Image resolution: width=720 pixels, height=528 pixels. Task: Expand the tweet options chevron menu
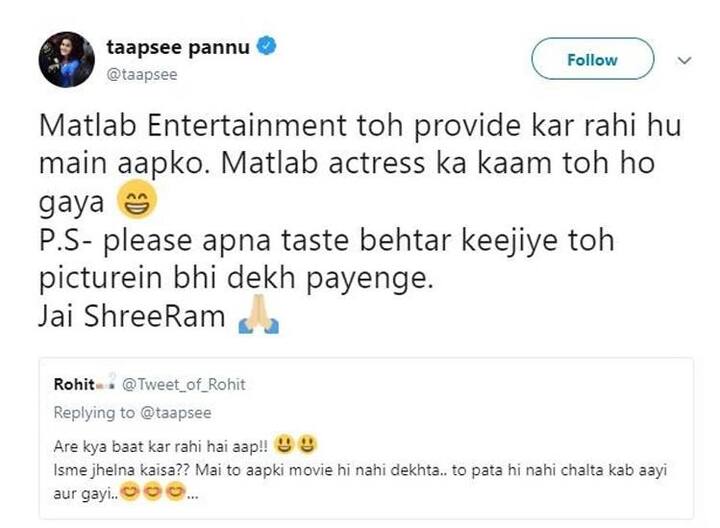[685, 60]
